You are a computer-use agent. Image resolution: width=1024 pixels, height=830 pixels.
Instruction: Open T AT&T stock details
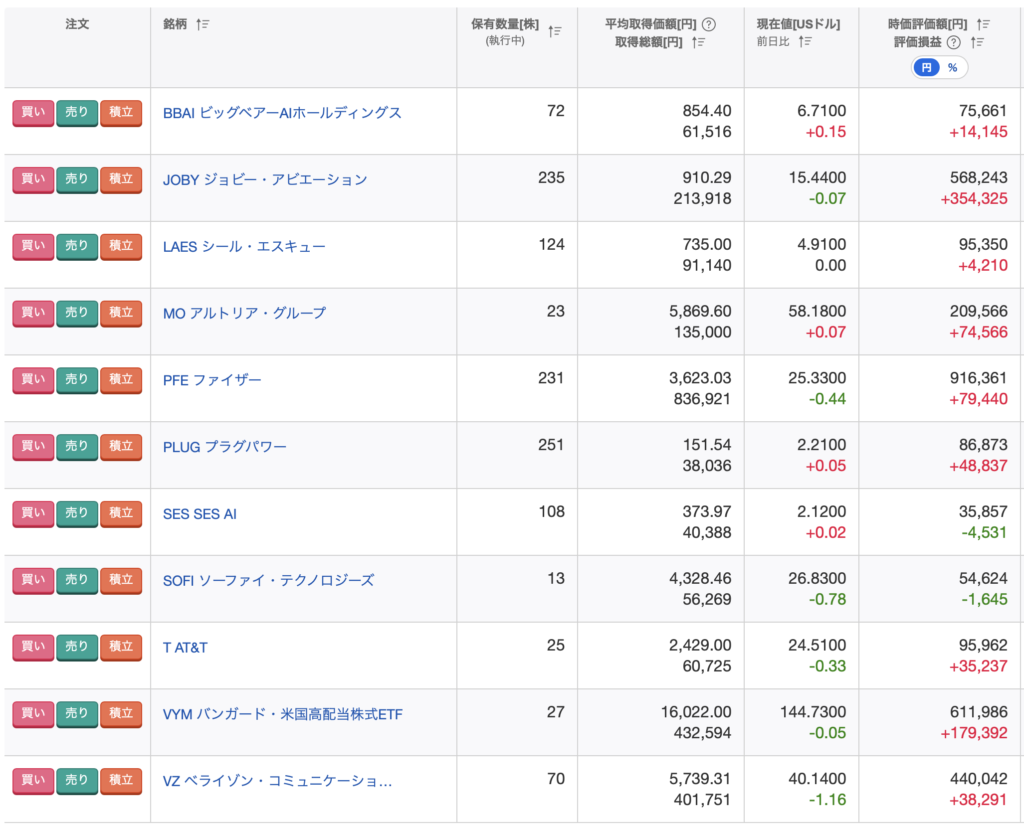click(x=185, y=647)
